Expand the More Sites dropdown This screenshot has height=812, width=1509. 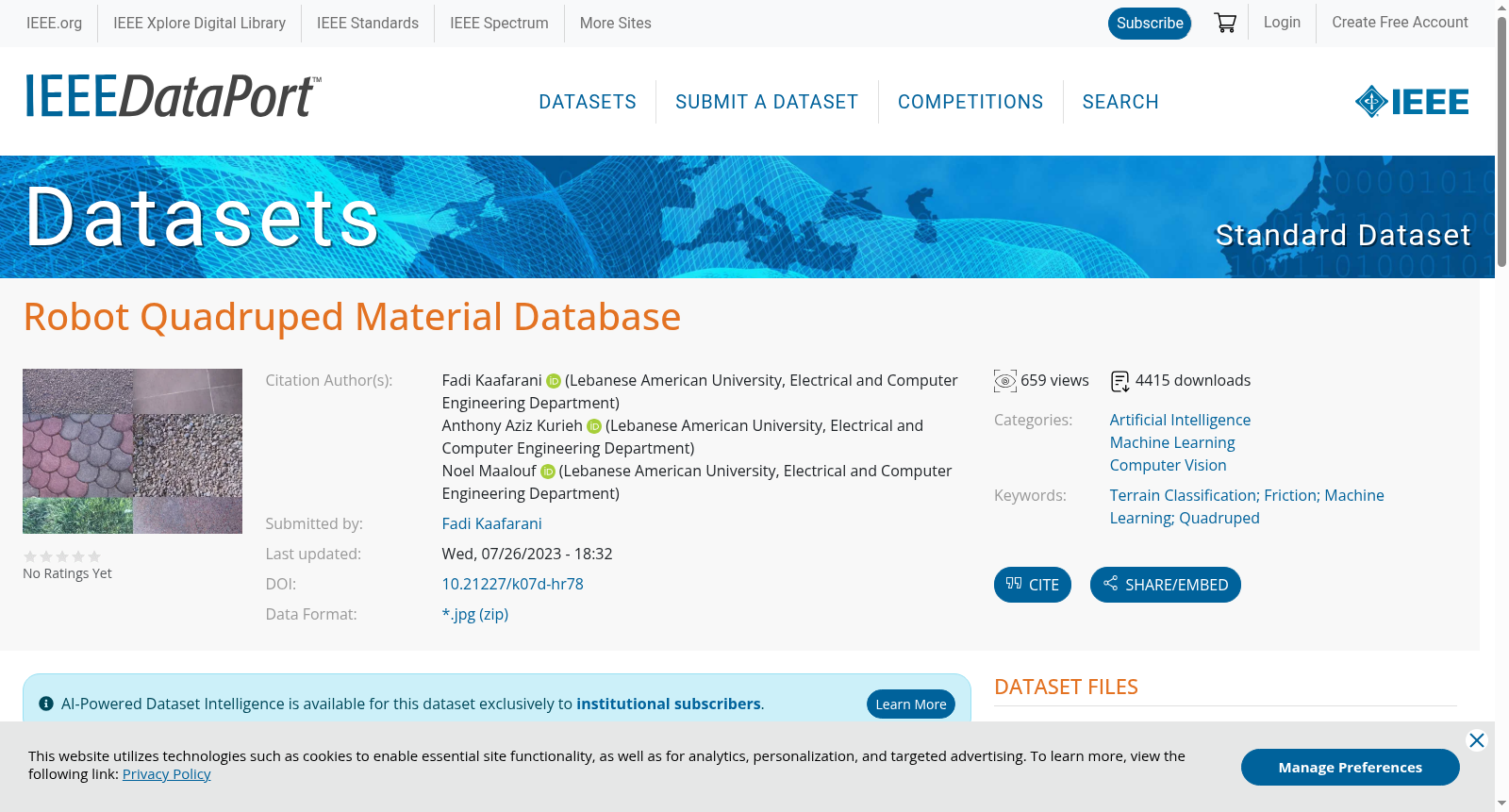point(616,23)
